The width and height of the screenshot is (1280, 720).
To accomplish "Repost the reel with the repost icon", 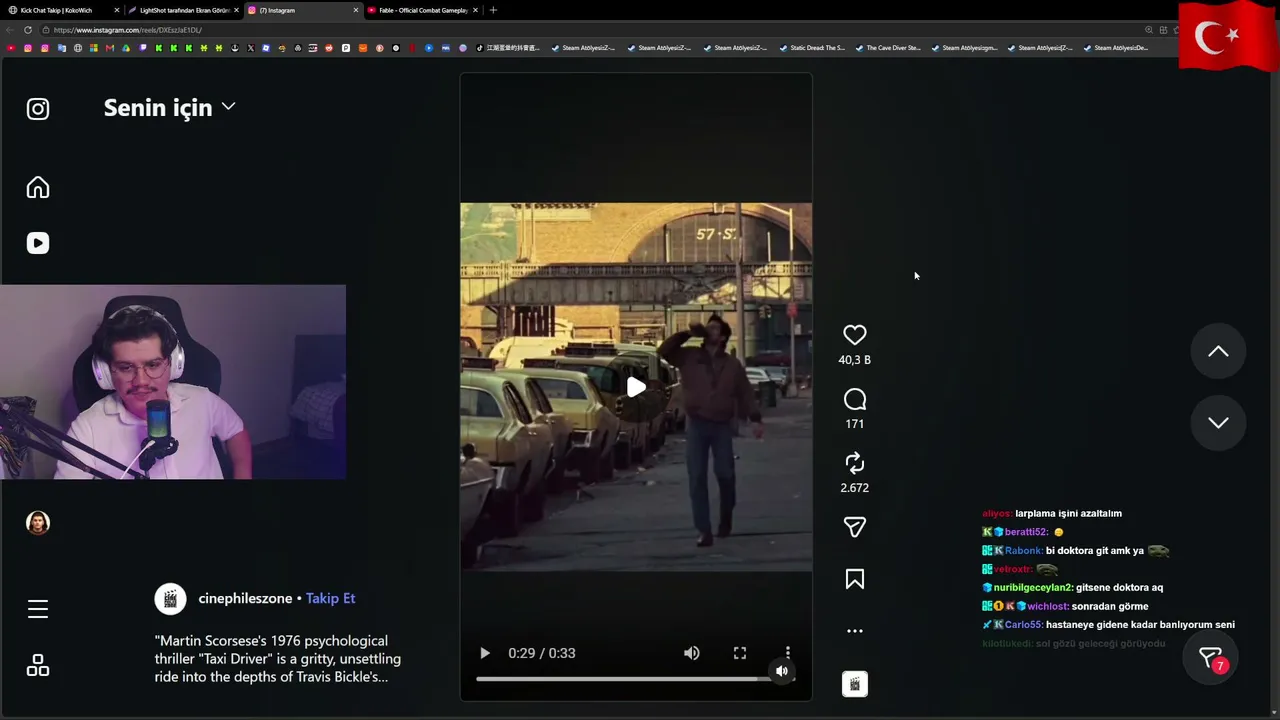I will (x=855, y=463).
